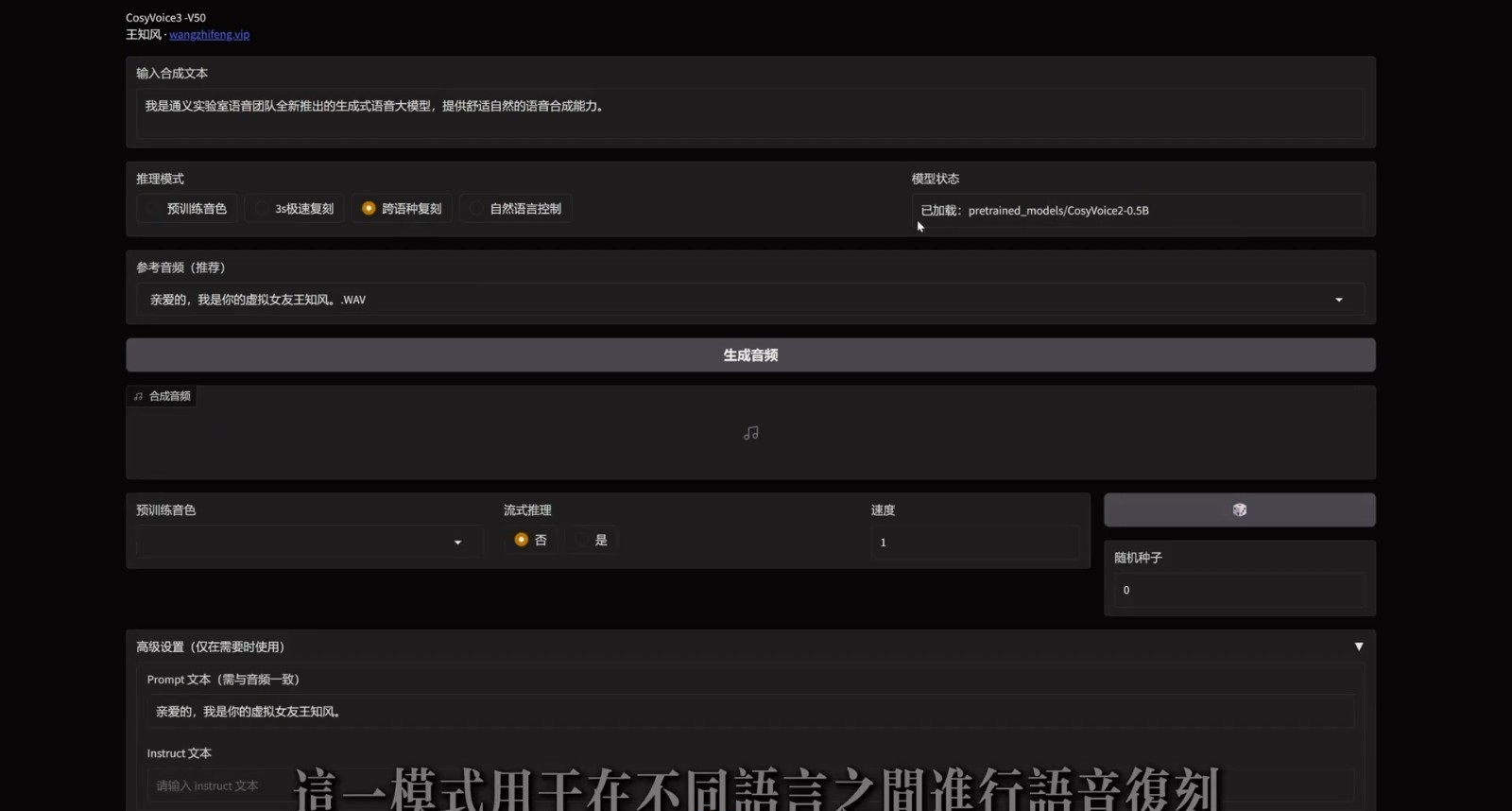
Task: Click the music note placeholder in audio output
Action: [x=750, y=433]
